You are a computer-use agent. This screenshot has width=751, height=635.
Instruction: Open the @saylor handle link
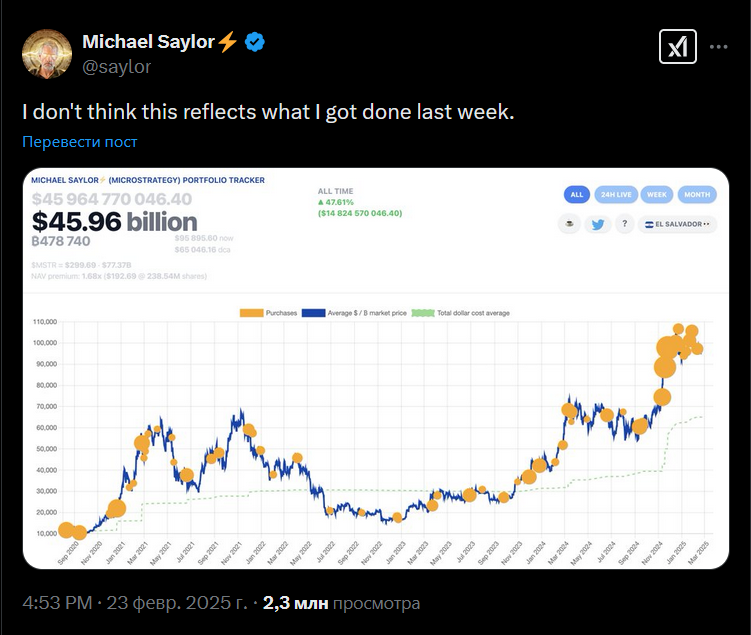click(116, 67)
